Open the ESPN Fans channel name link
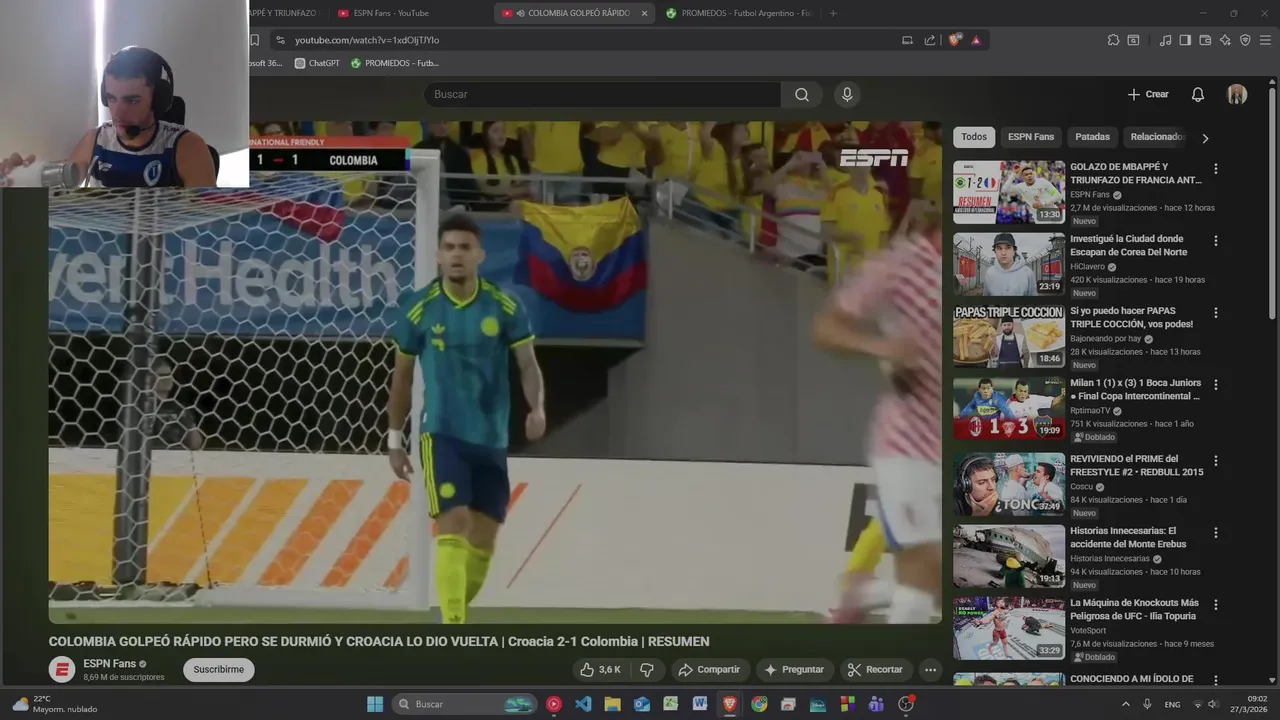The width and height of the screenshot is (1280, 720). pos(109,664)
